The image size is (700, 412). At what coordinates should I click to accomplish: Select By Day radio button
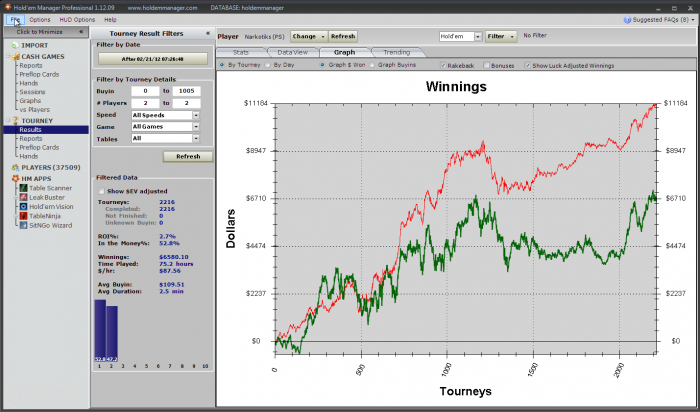[x=267, y=65]
